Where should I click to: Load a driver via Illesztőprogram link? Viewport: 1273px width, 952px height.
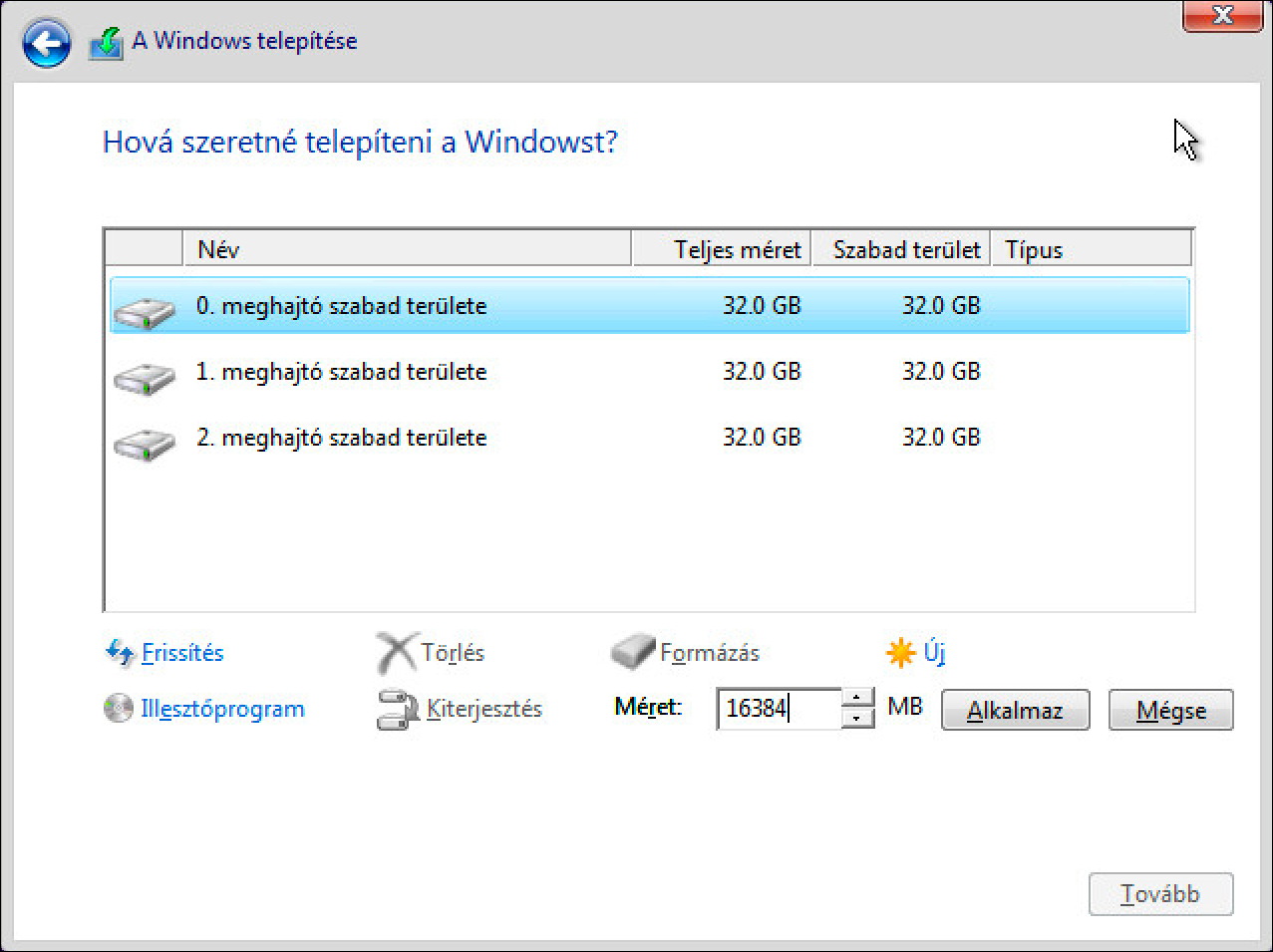(222, 709)
